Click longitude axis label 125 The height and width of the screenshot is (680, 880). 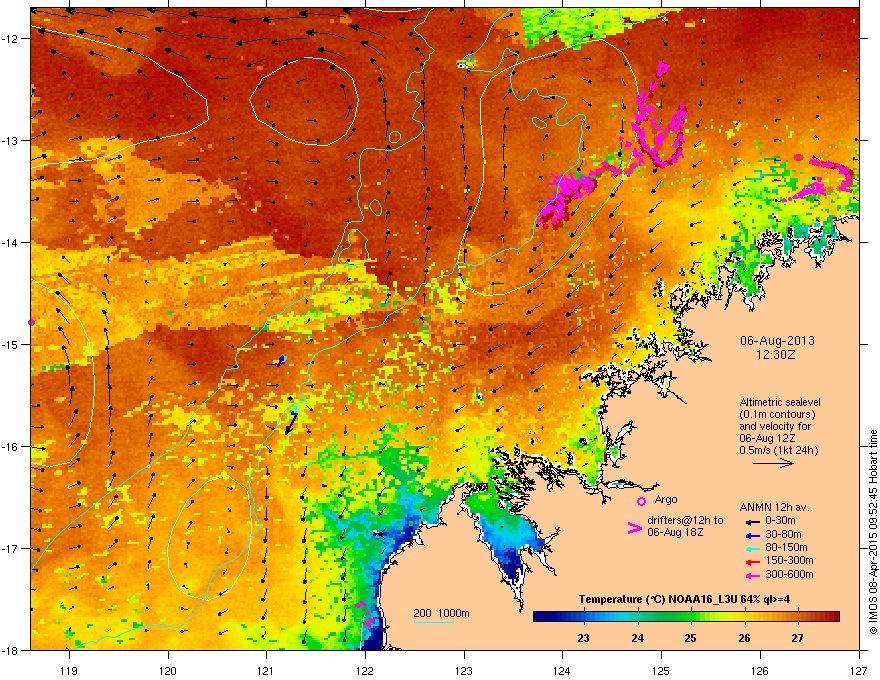[661, 670]
